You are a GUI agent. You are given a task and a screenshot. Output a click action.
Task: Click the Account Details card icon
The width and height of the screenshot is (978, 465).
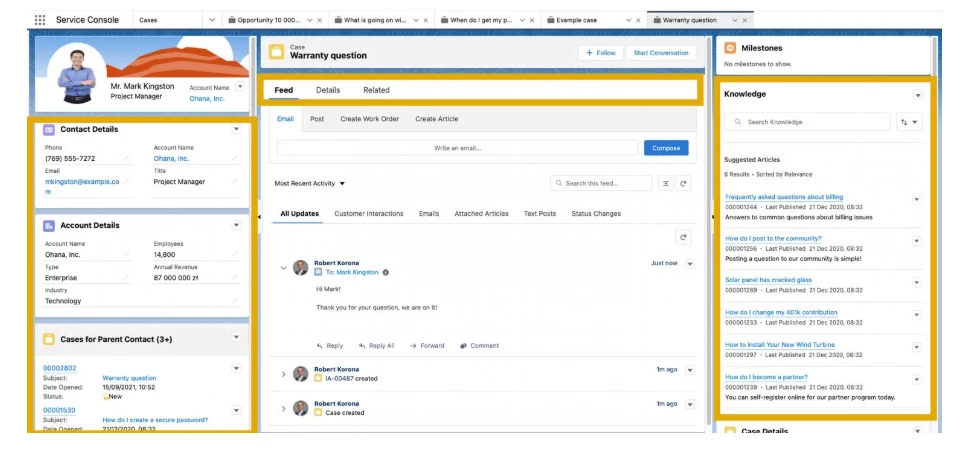point(49,226)
